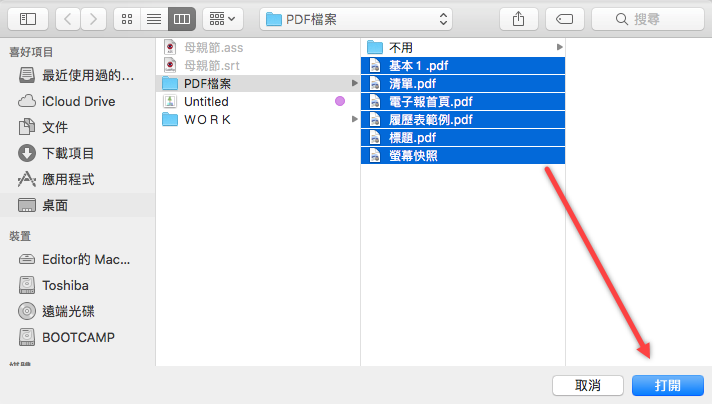Select 遠端光碟 in sidebar
Image resolution: width=712 pixels, height=404 pixels.
click(x=78, y=311)
